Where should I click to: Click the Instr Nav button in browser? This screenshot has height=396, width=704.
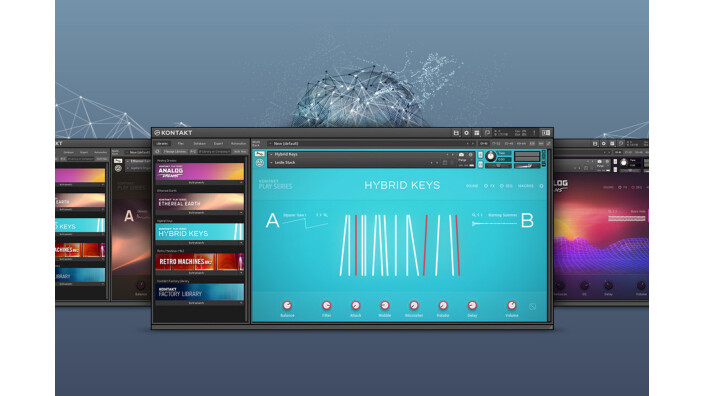click(x=240, y=152)
